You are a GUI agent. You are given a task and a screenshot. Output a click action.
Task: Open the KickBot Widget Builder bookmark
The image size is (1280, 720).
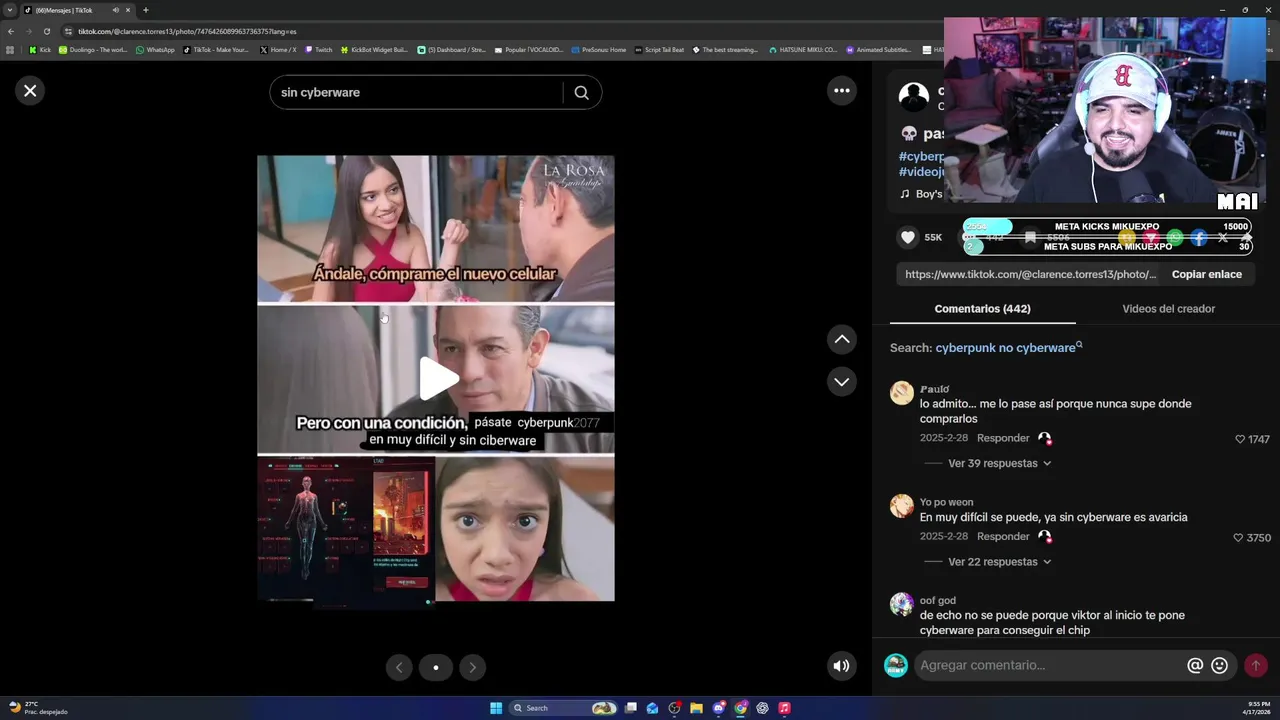[374, 50]
